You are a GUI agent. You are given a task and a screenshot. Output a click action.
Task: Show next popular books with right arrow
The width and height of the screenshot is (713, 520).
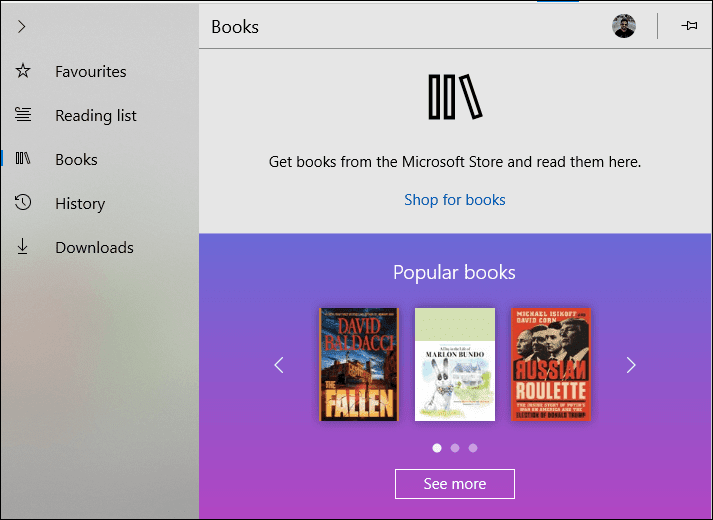[631, 365]
